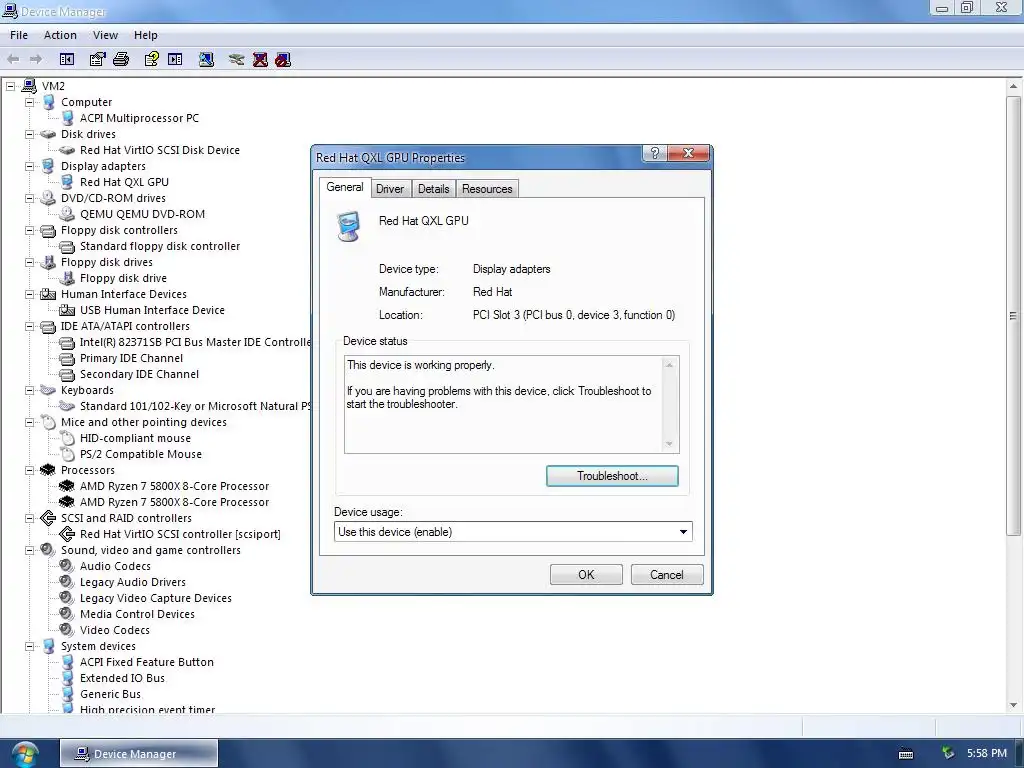Select Primary IDE Channel

(131, 358)
